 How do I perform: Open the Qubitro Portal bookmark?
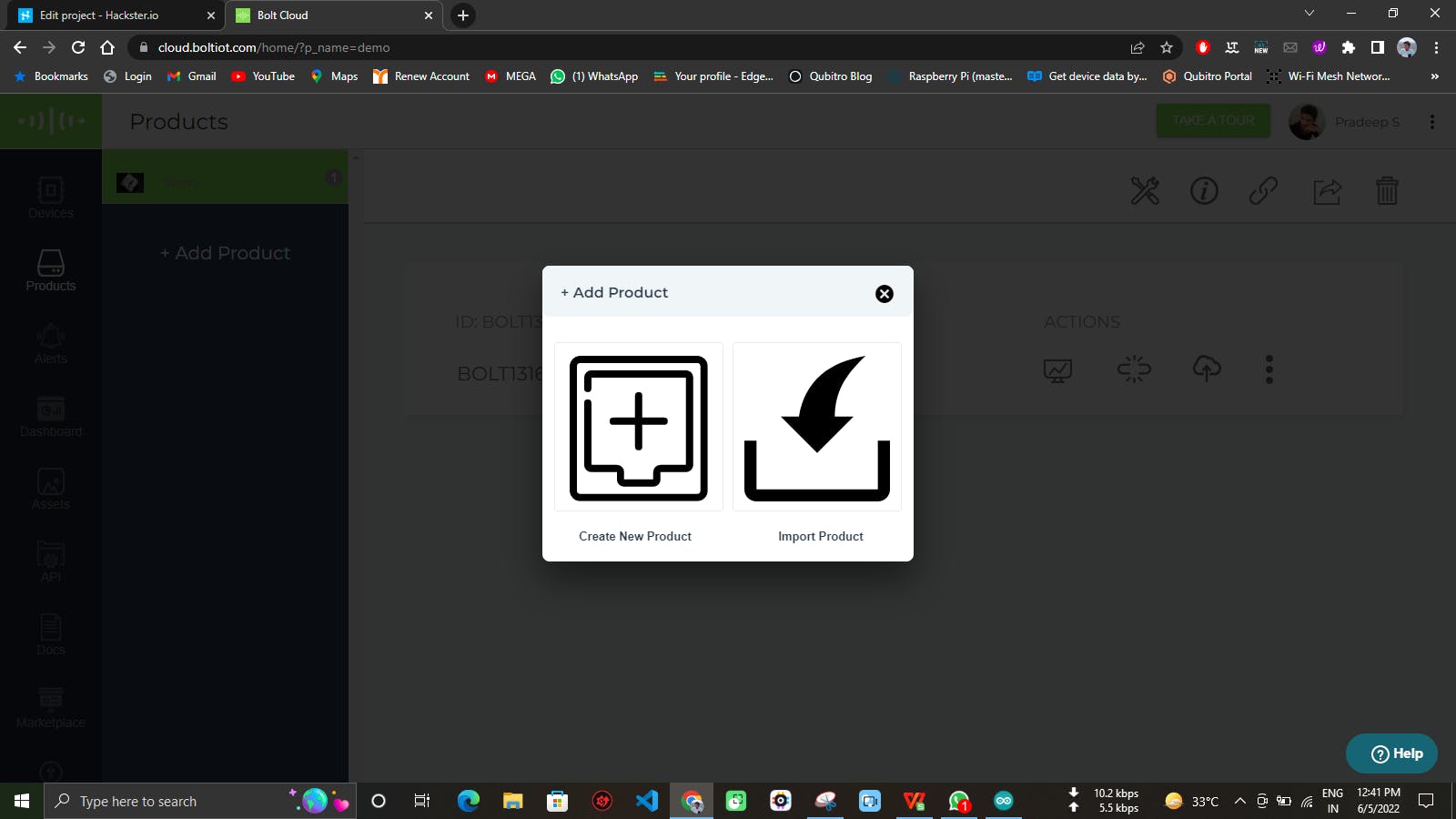click(x=1208, y=76)
